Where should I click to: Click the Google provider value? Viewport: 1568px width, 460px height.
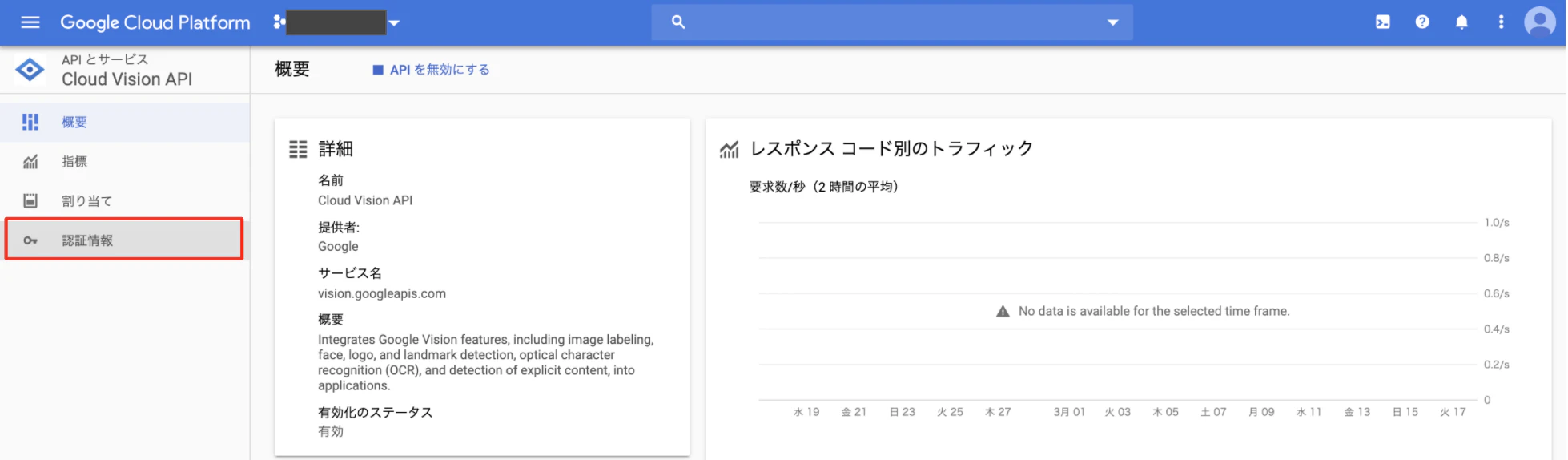338,247
